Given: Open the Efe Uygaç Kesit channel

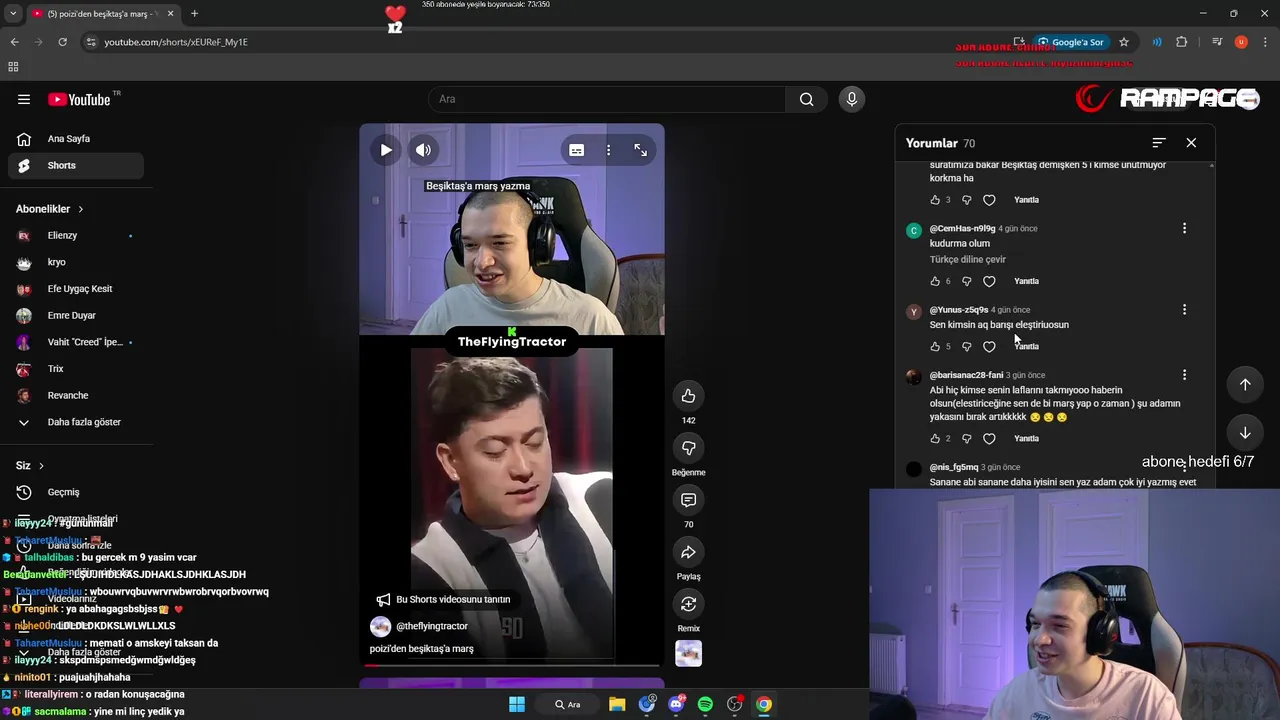Looking at the screenshot, I should coord(76,289).
